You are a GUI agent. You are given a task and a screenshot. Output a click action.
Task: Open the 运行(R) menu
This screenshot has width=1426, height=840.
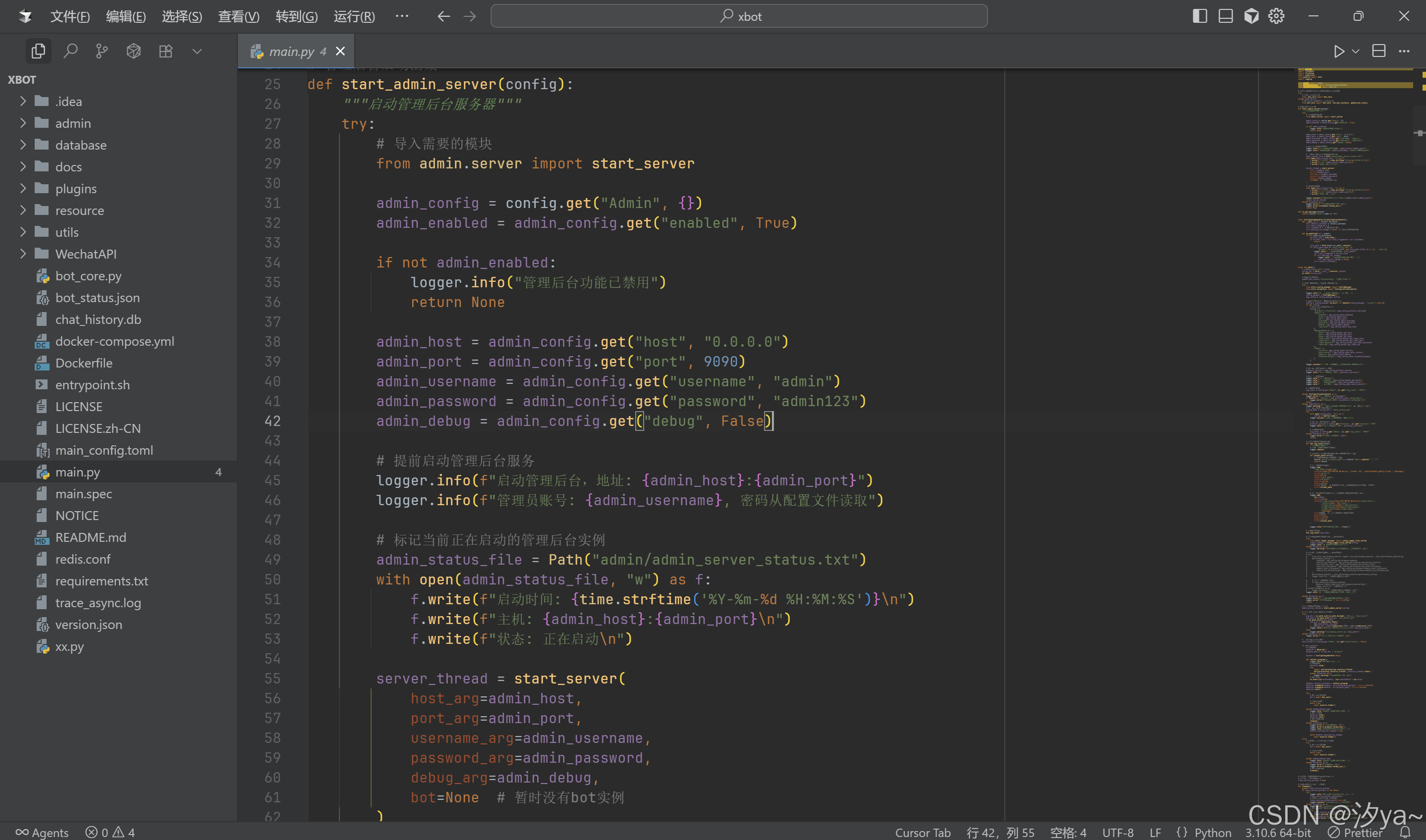354,16
